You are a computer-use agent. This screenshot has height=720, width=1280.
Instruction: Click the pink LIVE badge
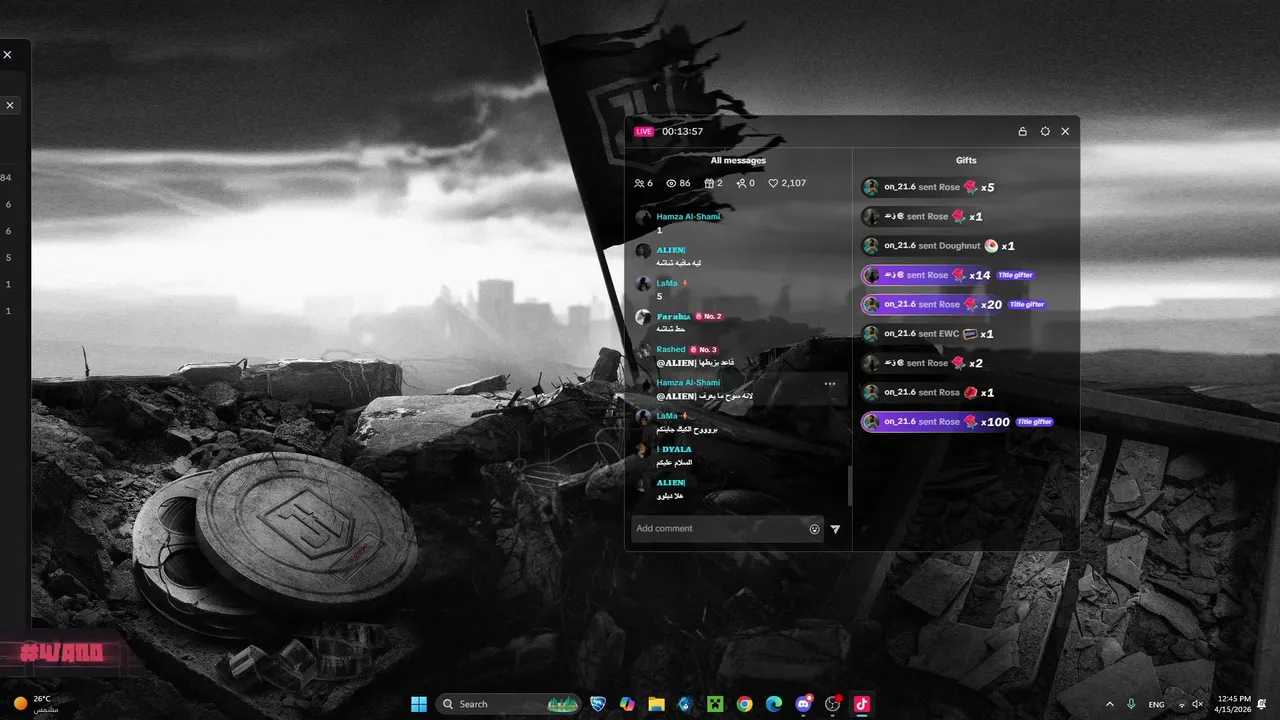point(644,131)
